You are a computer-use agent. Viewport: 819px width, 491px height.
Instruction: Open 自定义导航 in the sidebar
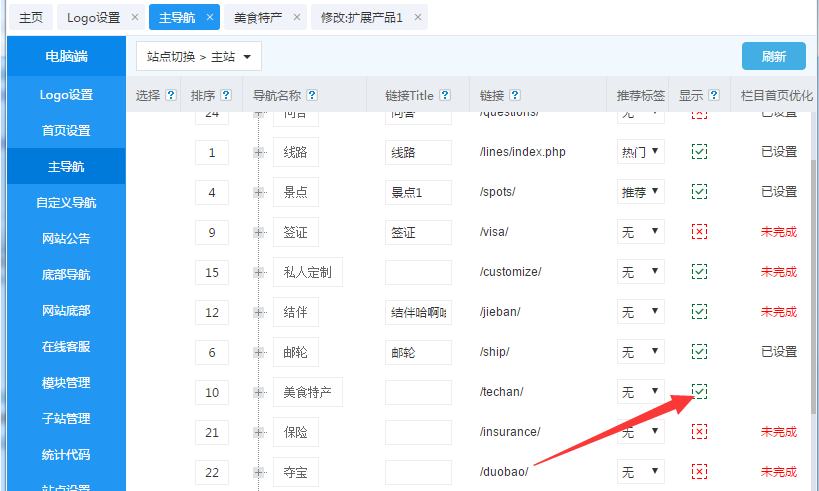pyautogui.click(x=66, y=203)
